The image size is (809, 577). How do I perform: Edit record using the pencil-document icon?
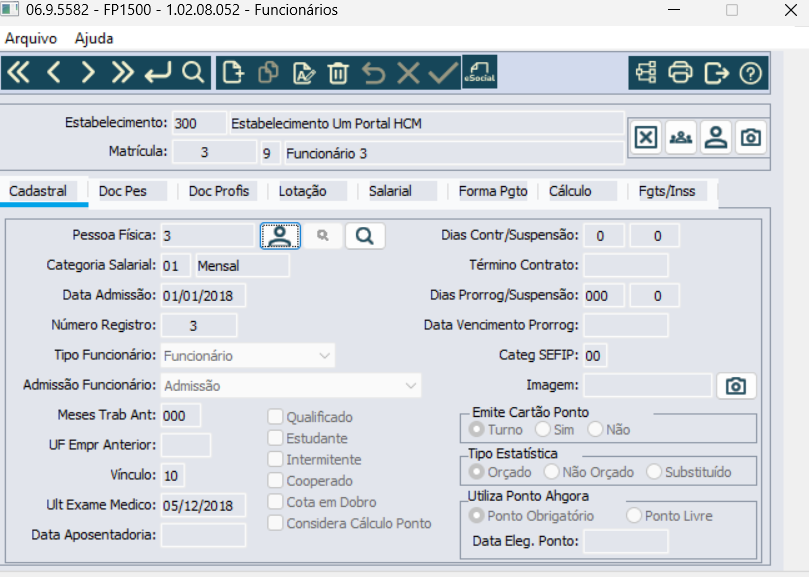(x=303, y=72)
